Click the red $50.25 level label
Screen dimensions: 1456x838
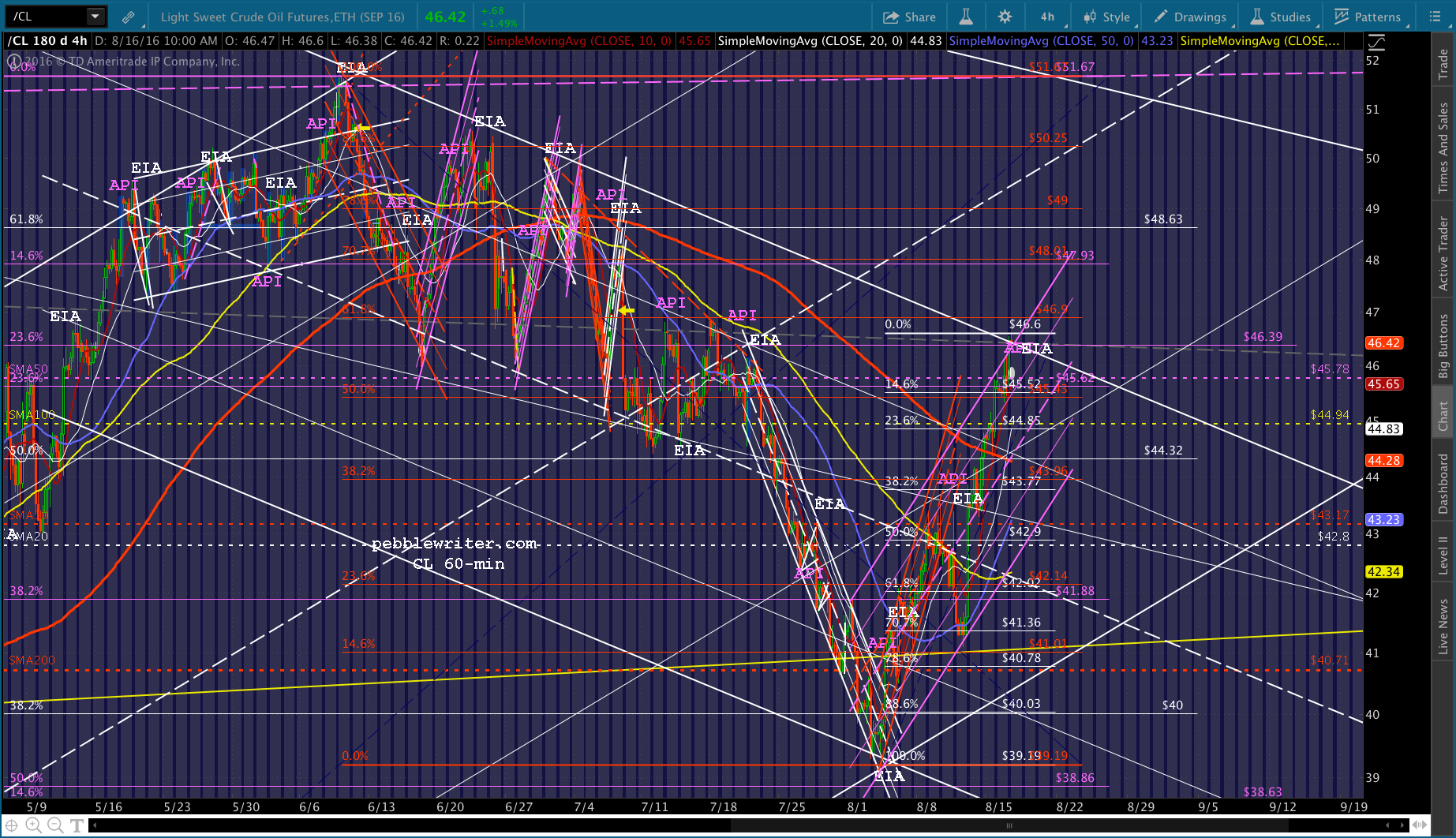tap(1048, 138)
